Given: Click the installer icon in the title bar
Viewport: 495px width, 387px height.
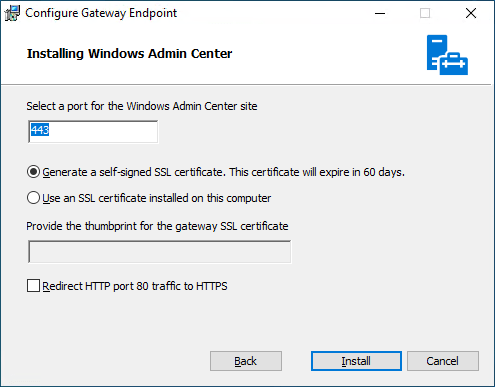Looking at the screenshot, I should tap(12, 13).
